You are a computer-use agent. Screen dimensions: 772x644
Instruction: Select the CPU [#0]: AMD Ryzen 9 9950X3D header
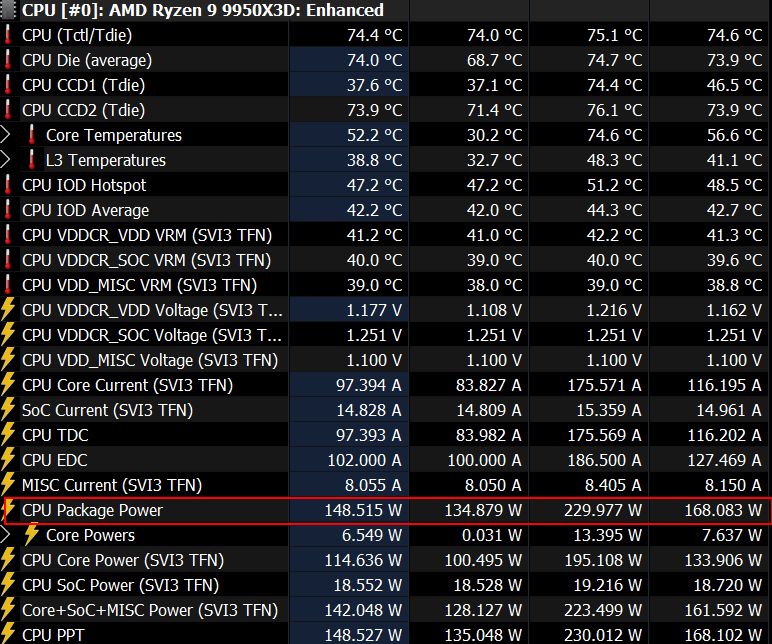click(x=203, y=10)
